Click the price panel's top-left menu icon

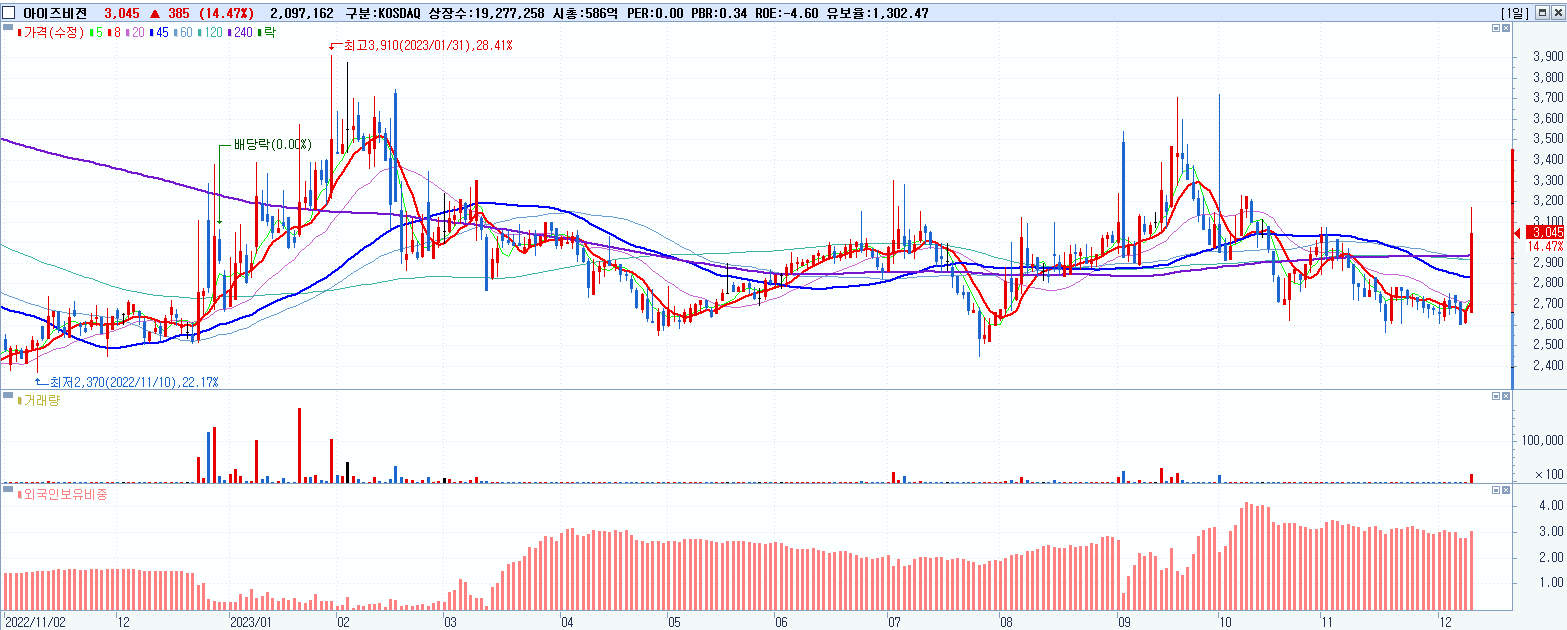pyautogui.click(x=8, y=28)
